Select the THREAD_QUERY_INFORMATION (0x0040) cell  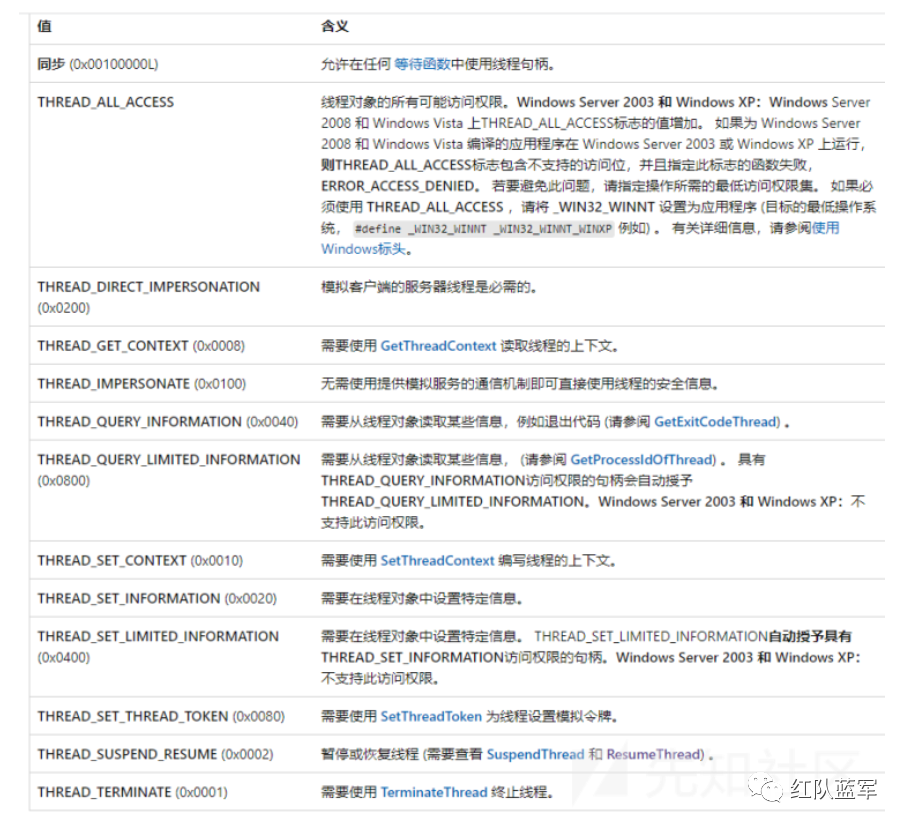point(171,421)
